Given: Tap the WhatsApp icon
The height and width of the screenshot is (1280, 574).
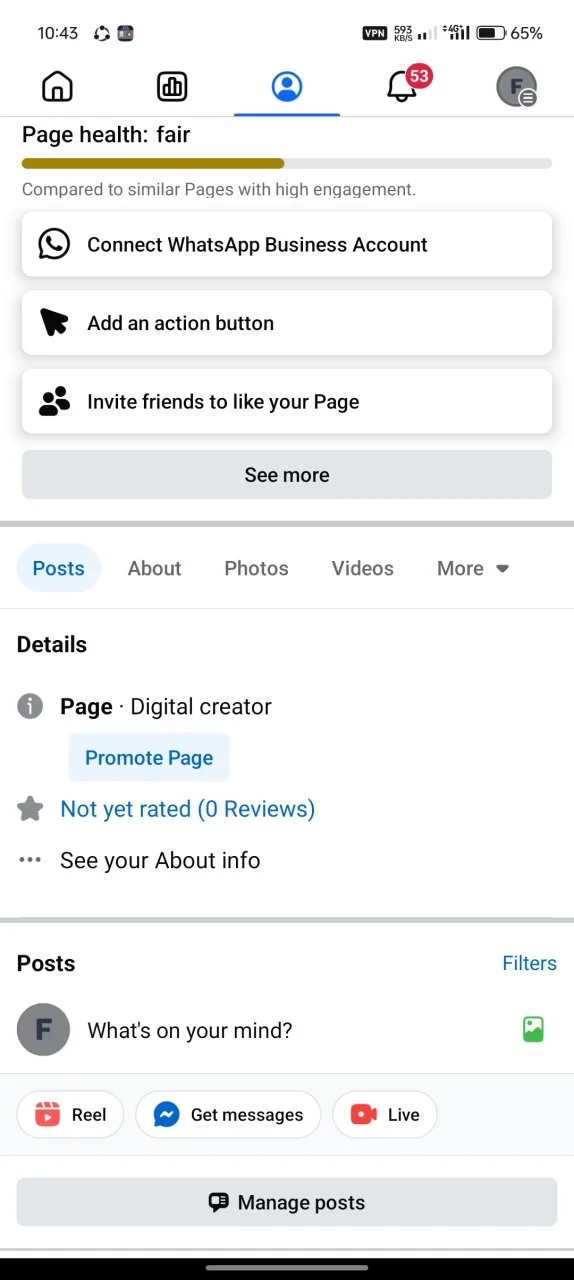Looking at the screenshot, I should tap(54, 244).
